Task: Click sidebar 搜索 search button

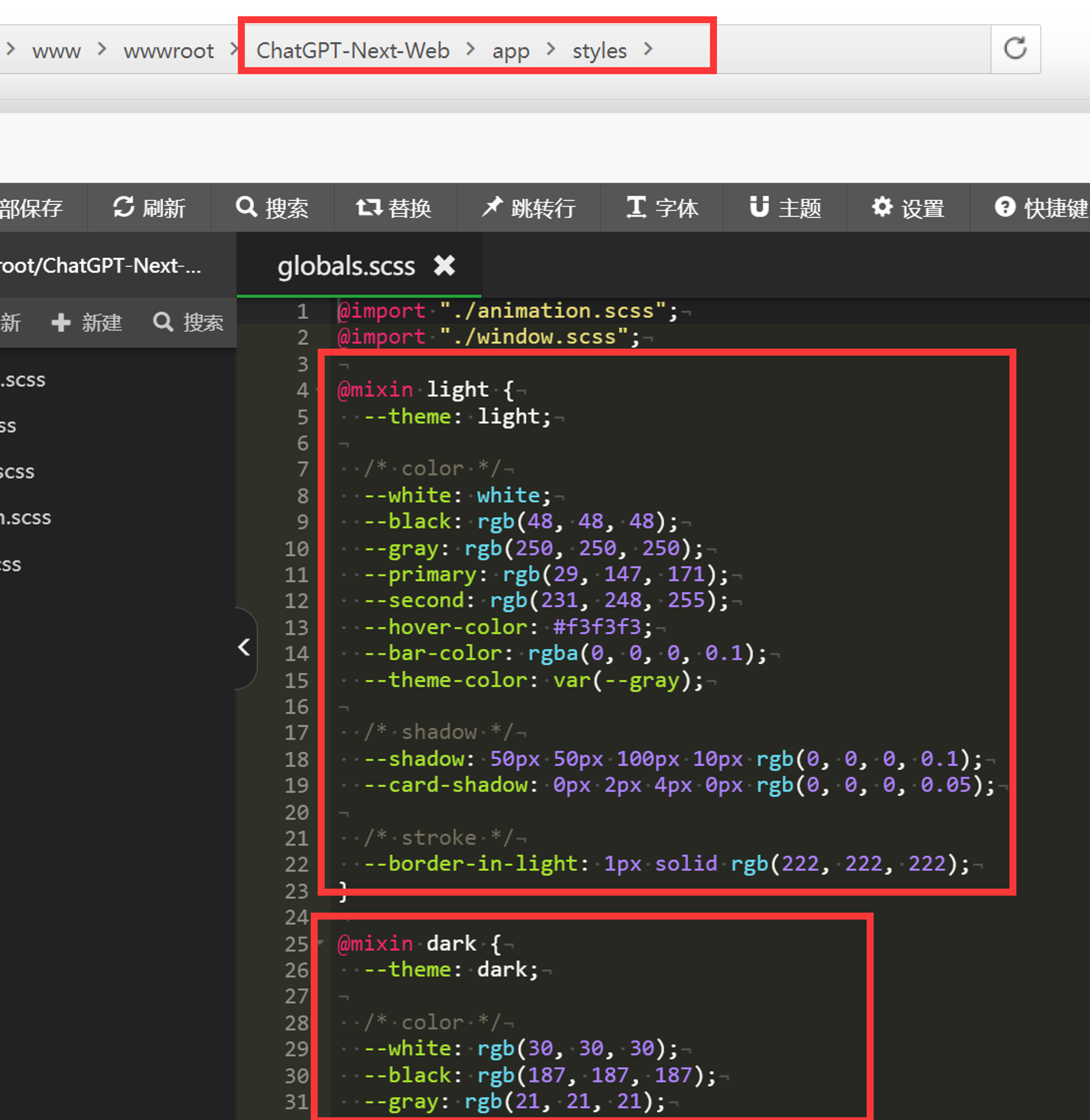Action: coord(188,322)
